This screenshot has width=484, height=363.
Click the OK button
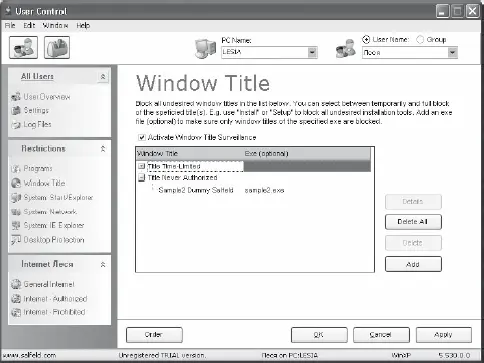tap(319, 335)
